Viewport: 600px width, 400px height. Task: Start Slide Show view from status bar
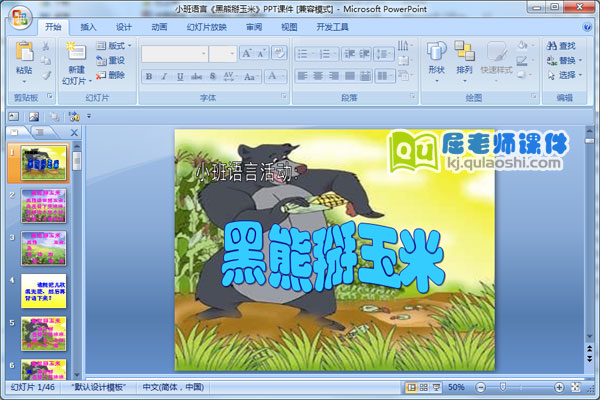tap(436, 387)
